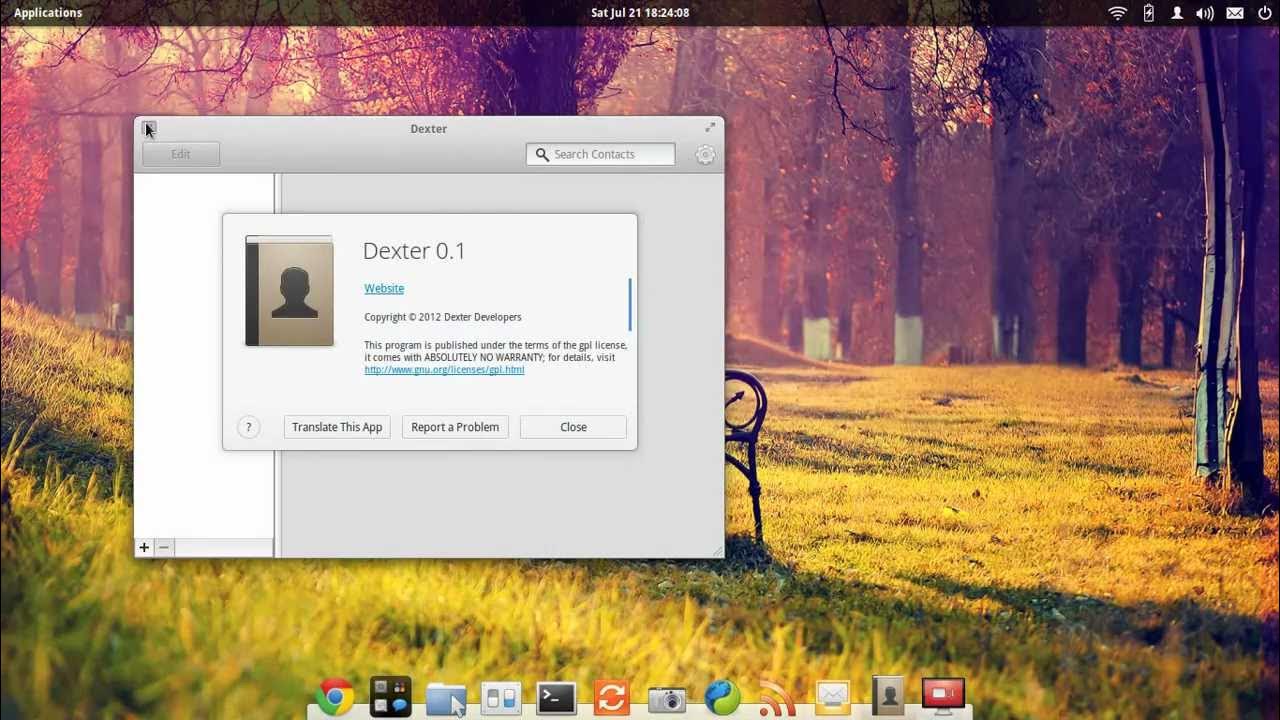Open the RSS feed reader in dock
The height and width of the screenshot is (720, 1280).
pyautogui.click(x=777, y=697)
